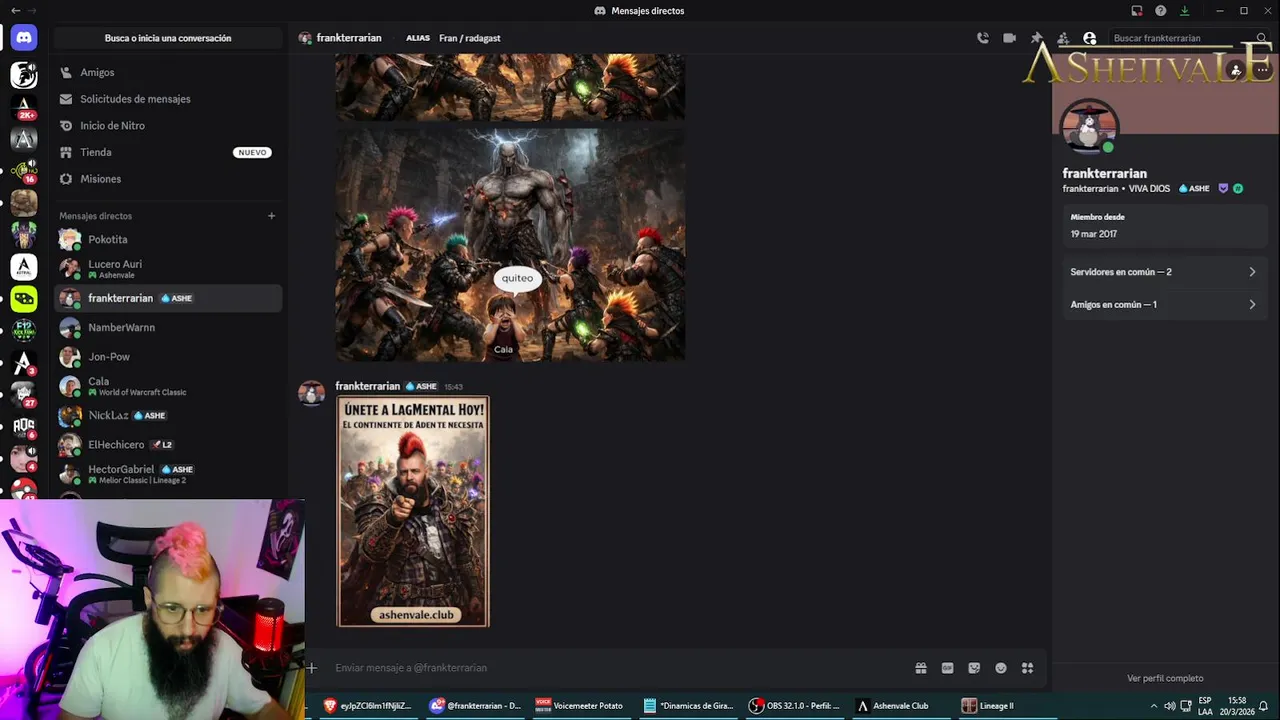1280x720 pixels.
Task: Open conversation with NamberWarnn
Action: (x=168, y=327)
